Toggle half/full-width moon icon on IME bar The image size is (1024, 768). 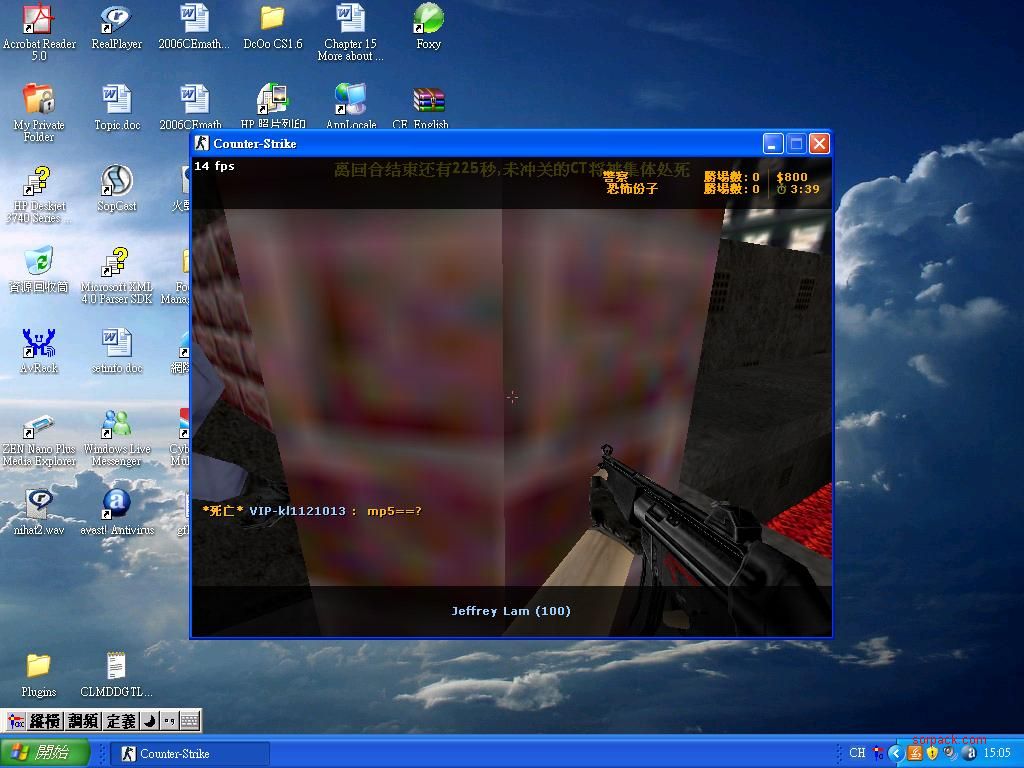148,721
